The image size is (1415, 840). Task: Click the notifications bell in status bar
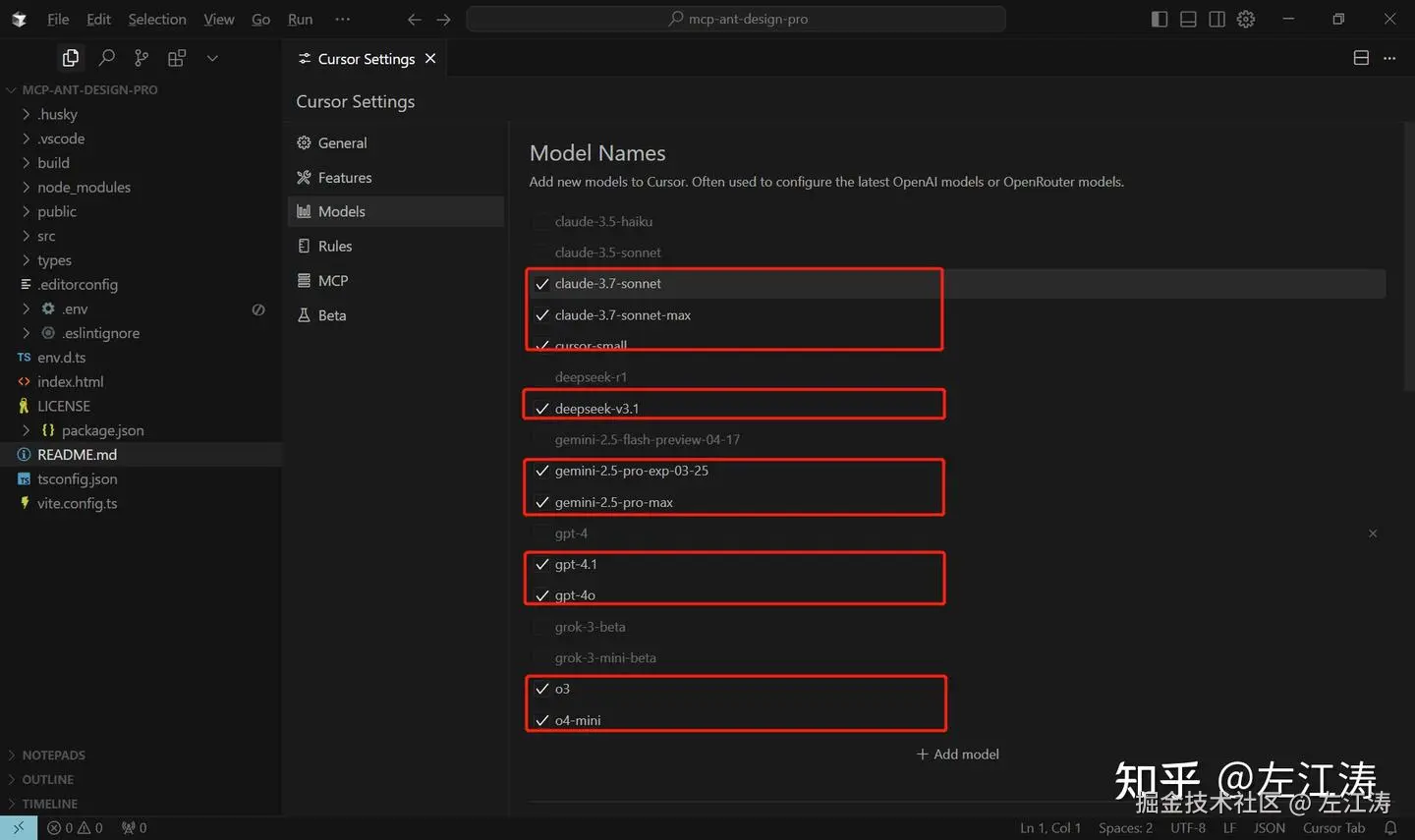[x=1390, y=828]
